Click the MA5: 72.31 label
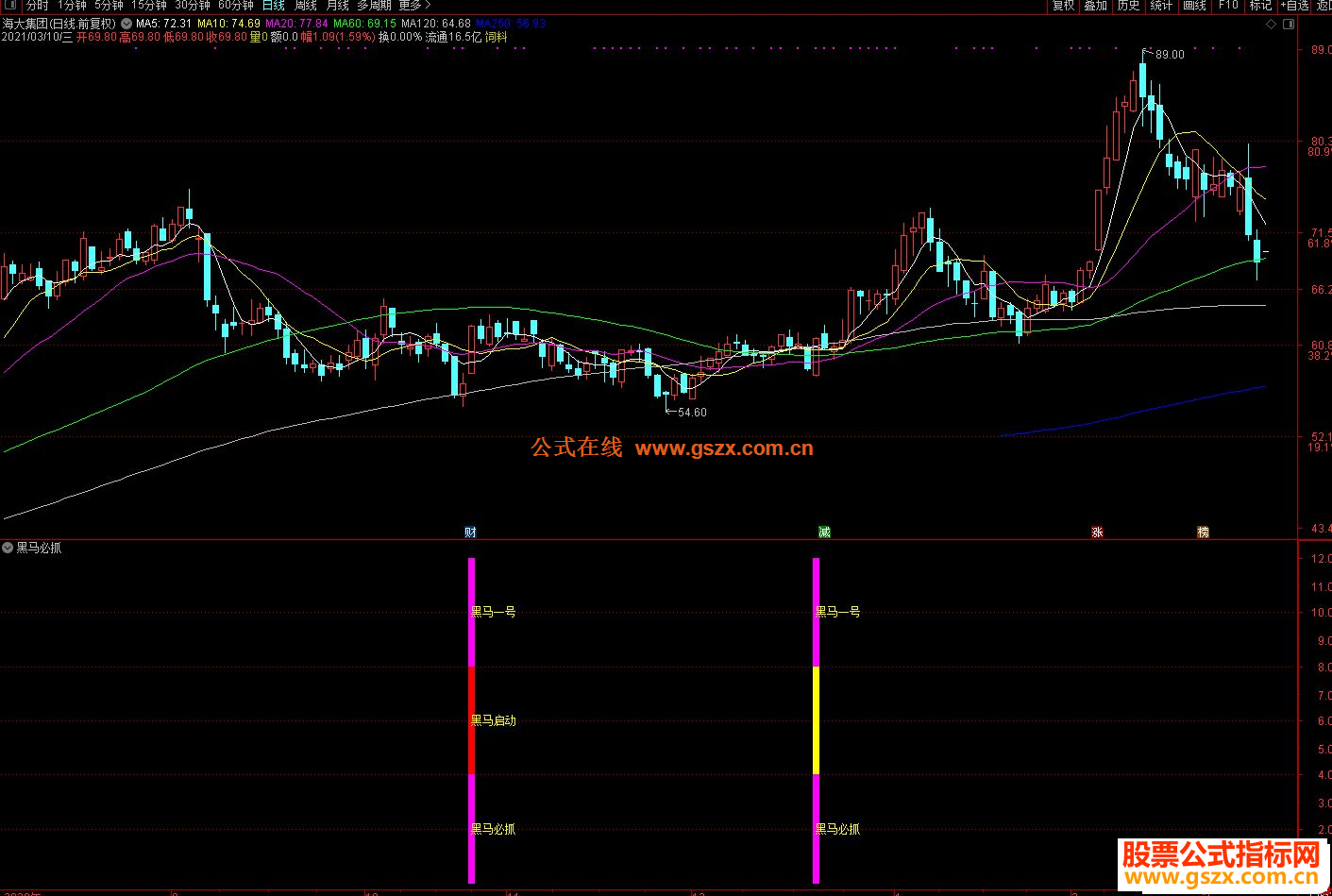Screen dimensions: 1332x896 [164, 24]
